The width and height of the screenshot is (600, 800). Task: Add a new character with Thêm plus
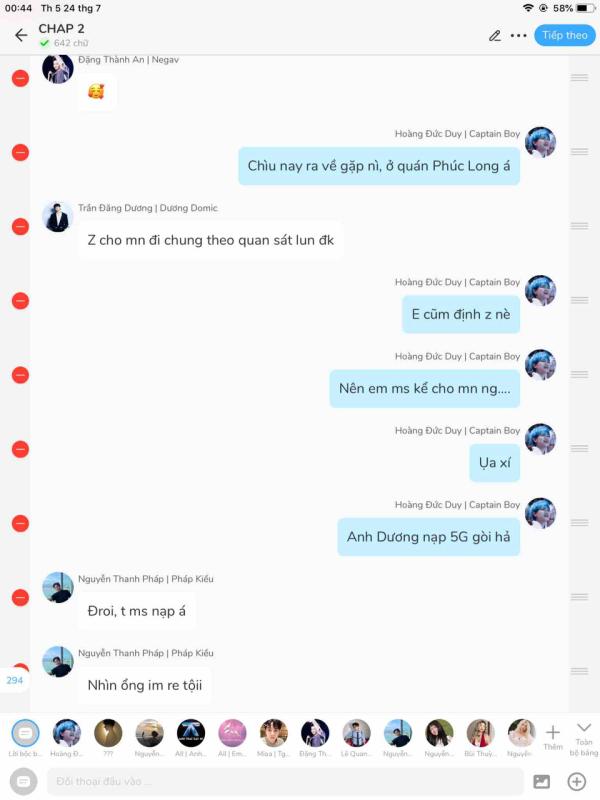(553, 737)
